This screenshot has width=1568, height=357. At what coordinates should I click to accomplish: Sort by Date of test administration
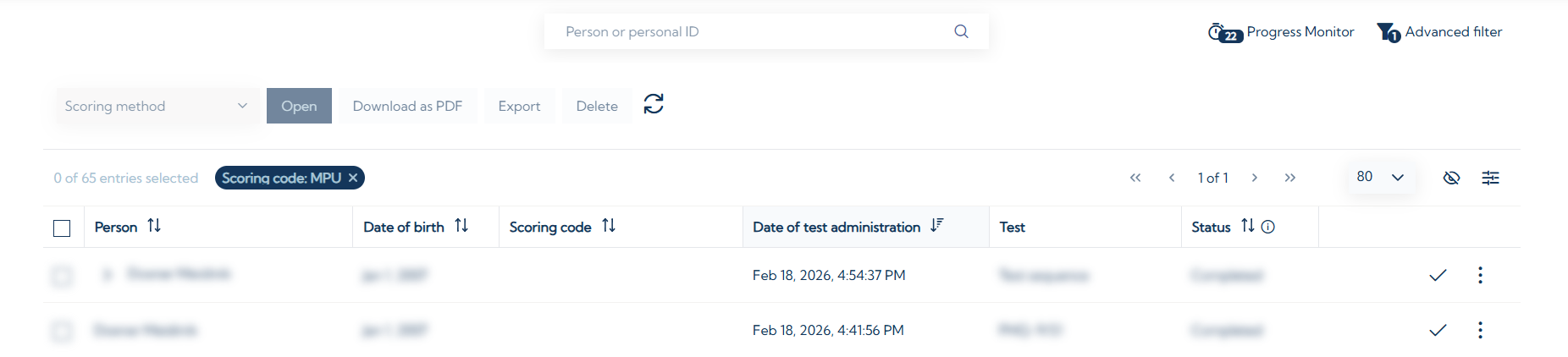[936, 226]
